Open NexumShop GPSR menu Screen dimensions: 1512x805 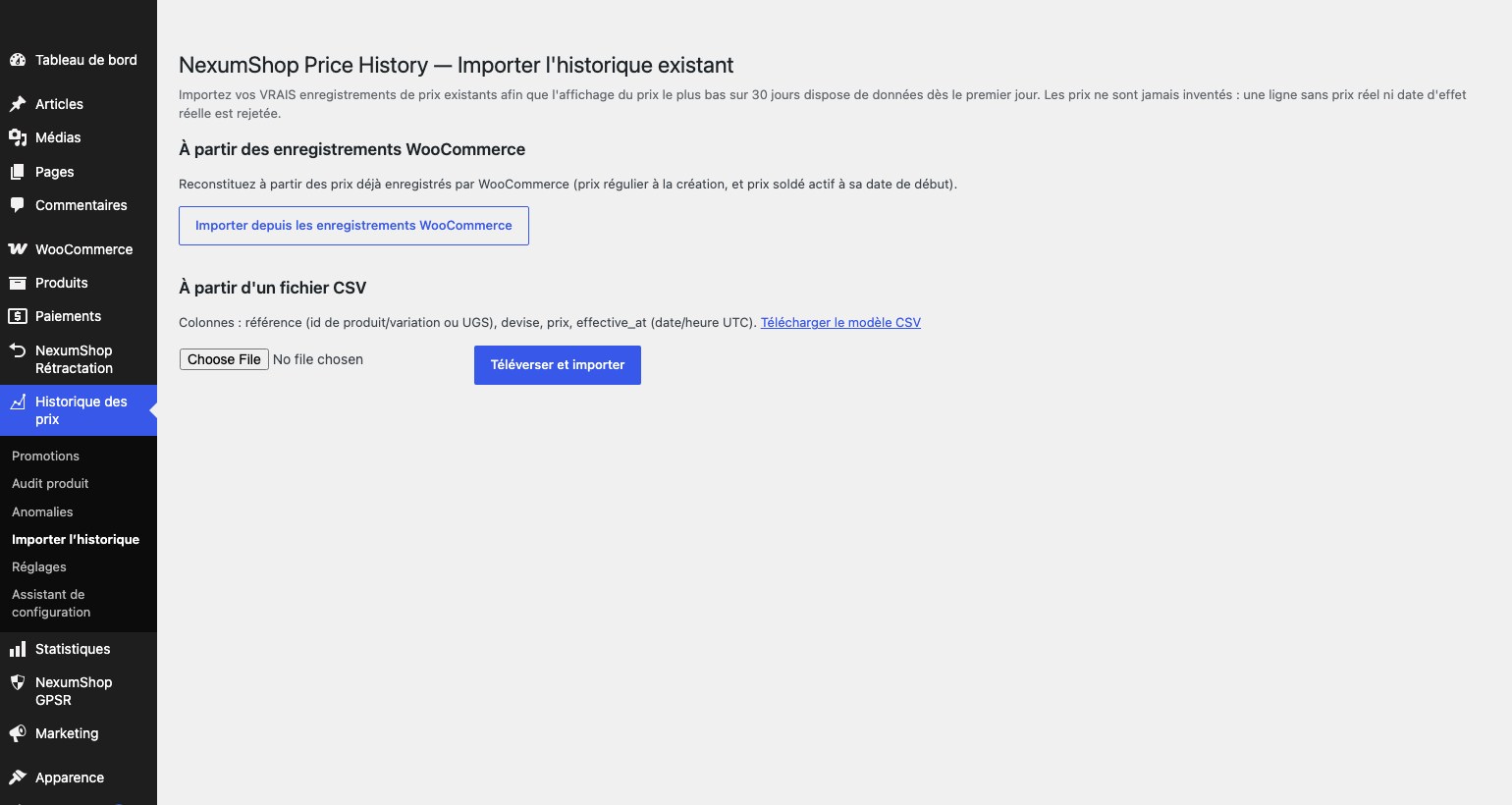pos(79,691)
